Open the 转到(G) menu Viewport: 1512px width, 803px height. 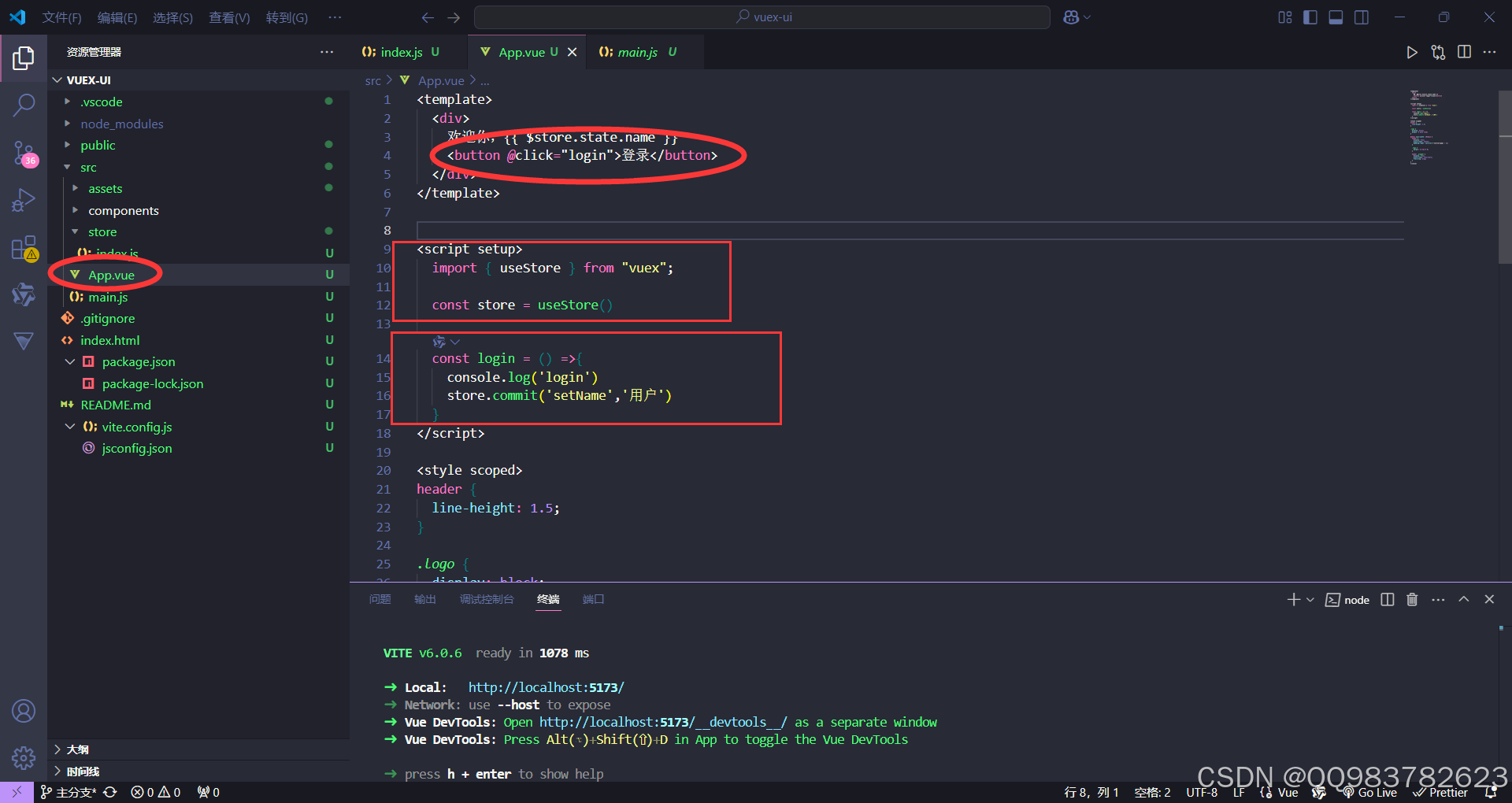click(287, 17)
